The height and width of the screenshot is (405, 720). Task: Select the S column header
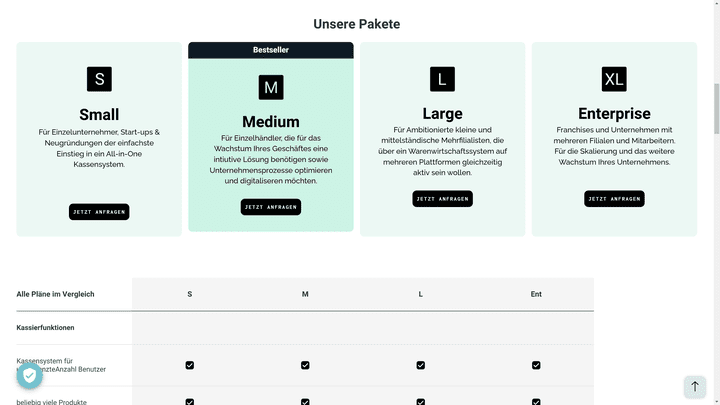190,294
